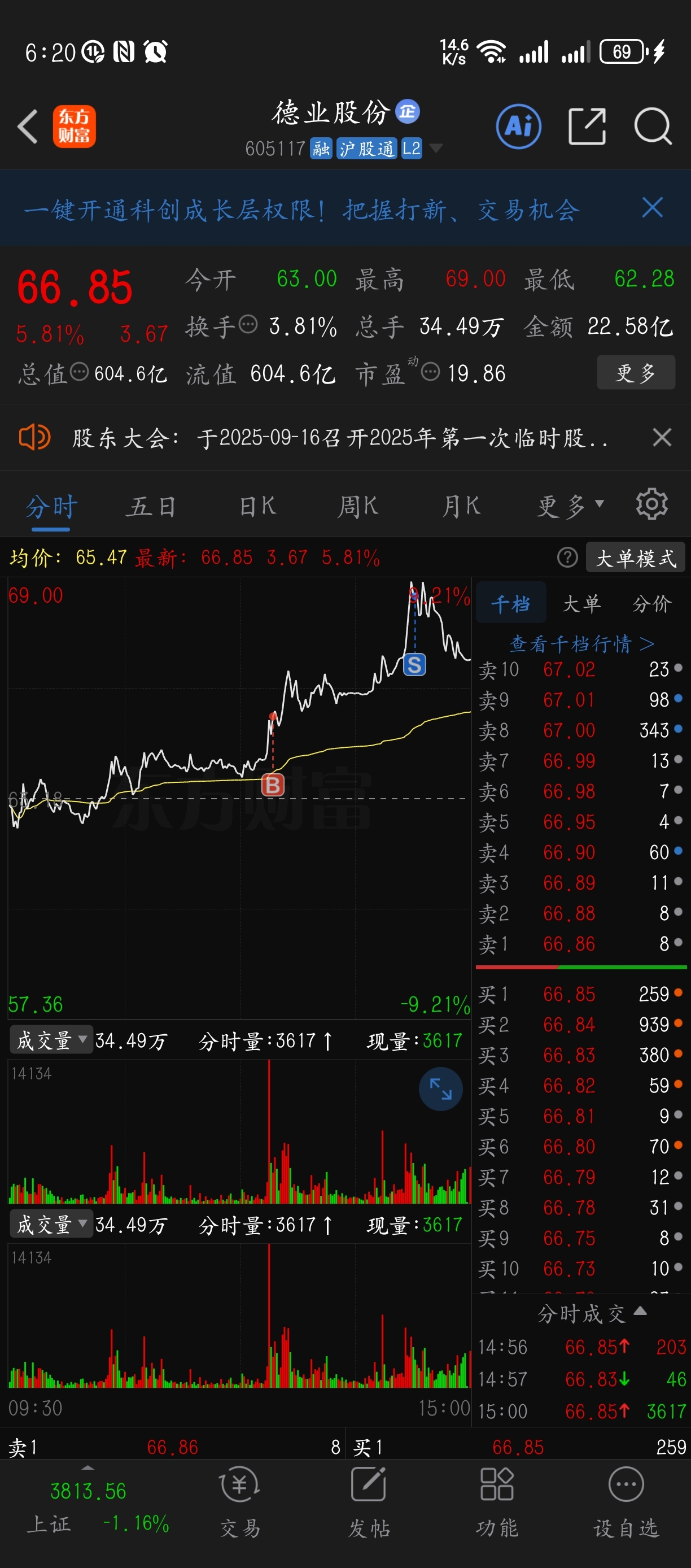Open the search magnifier icon
The image size is (691, 1568).
pos(653,127)
